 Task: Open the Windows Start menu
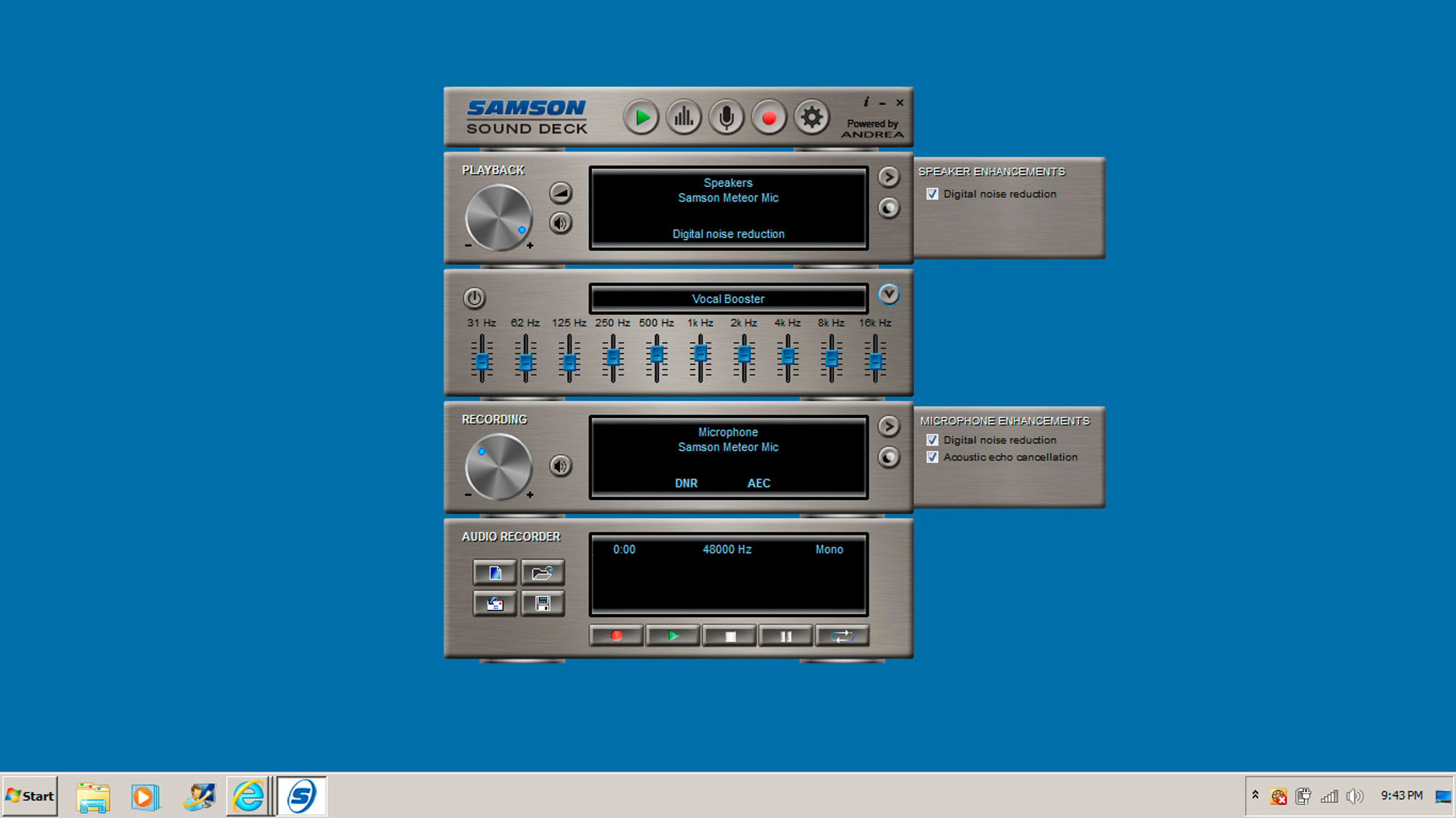[30, 795]
